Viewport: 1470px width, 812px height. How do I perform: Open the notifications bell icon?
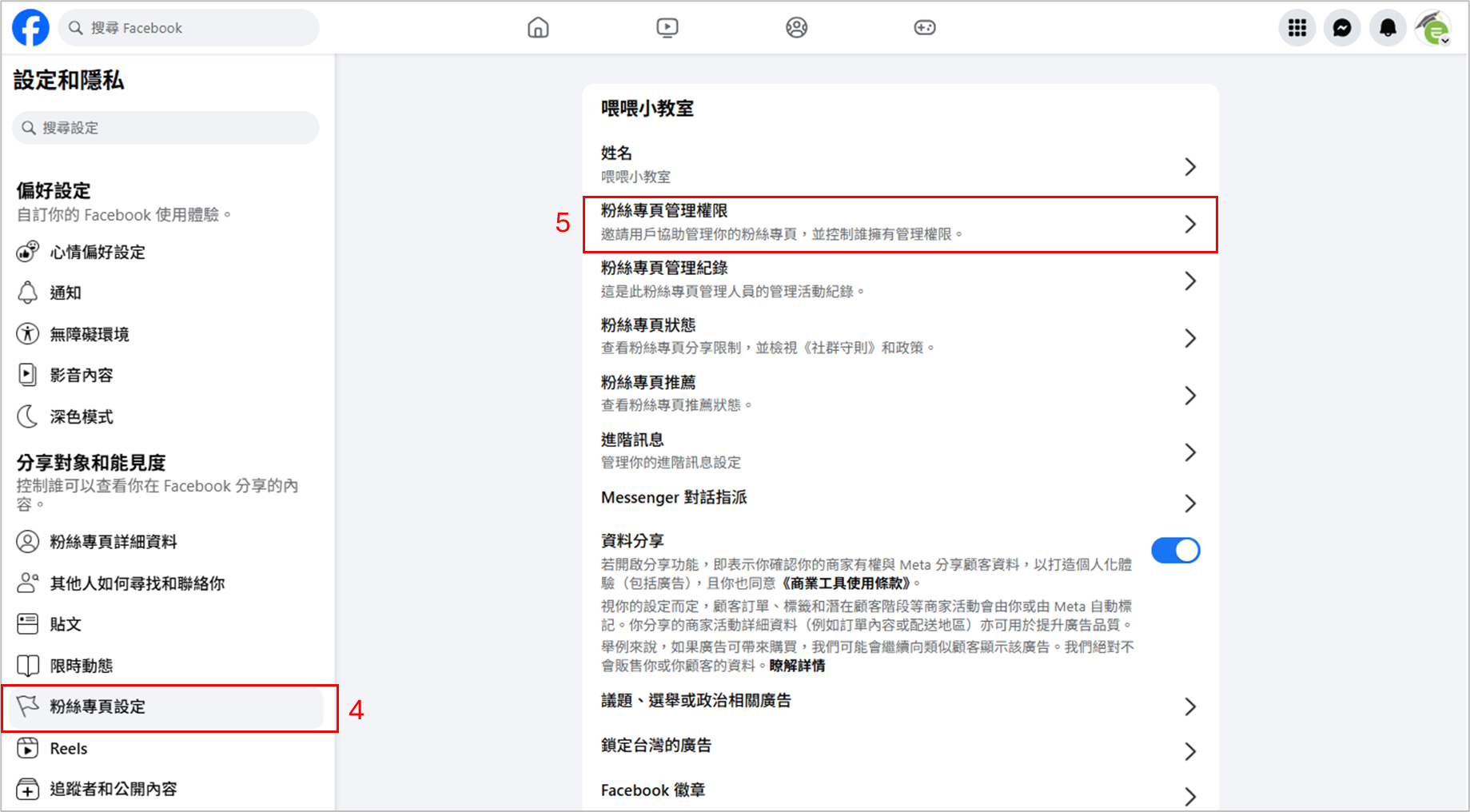tap(1388, 28)
